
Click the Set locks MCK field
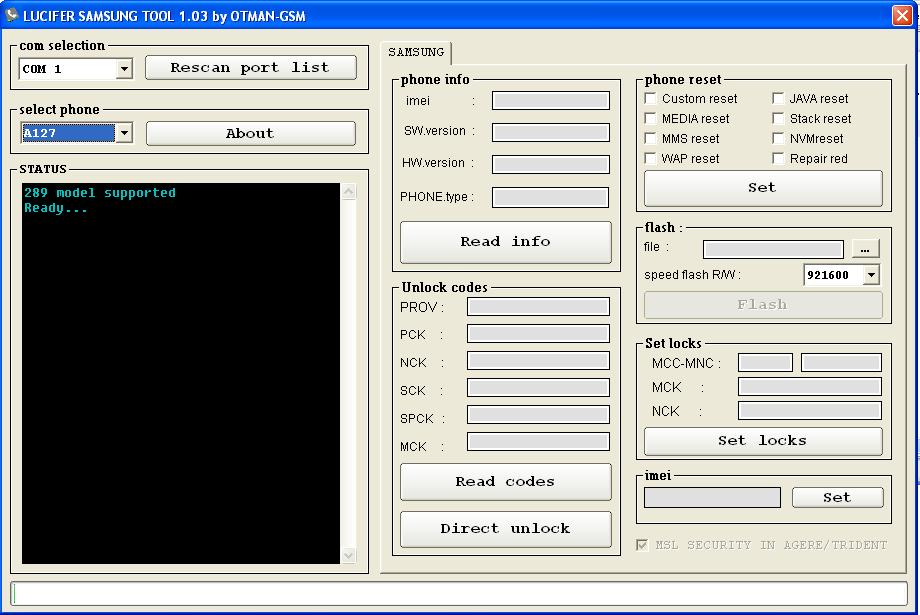point(810,387)
